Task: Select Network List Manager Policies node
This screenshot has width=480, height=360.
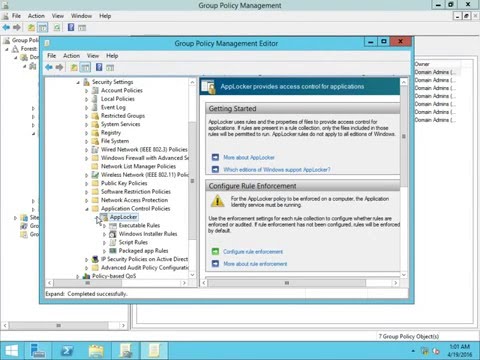Action: (138, 166)
